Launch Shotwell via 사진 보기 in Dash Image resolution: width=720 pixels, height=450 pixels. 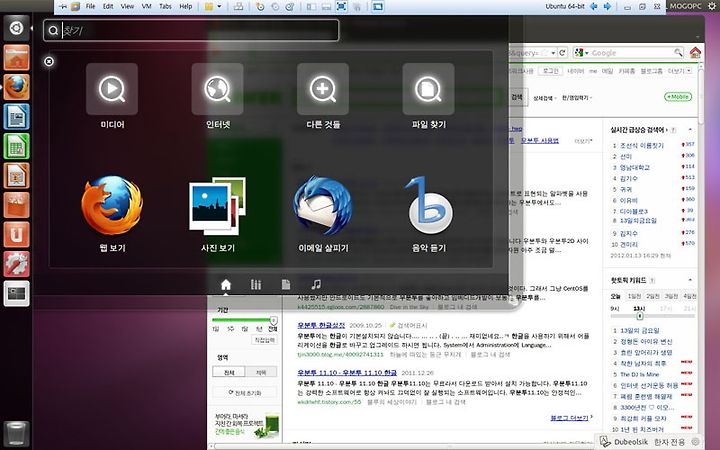click(x=218, y=214)
